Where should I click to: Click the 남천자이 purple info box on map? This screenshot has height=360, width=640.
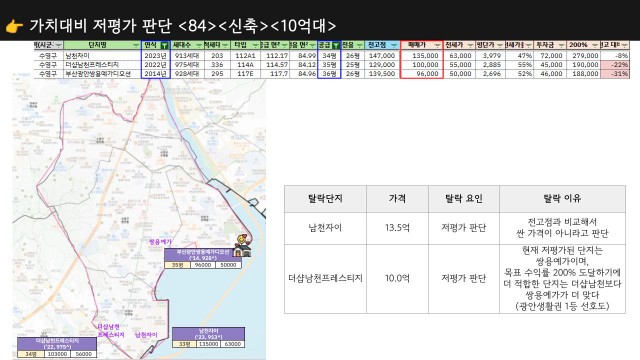[x=209, y=338]
